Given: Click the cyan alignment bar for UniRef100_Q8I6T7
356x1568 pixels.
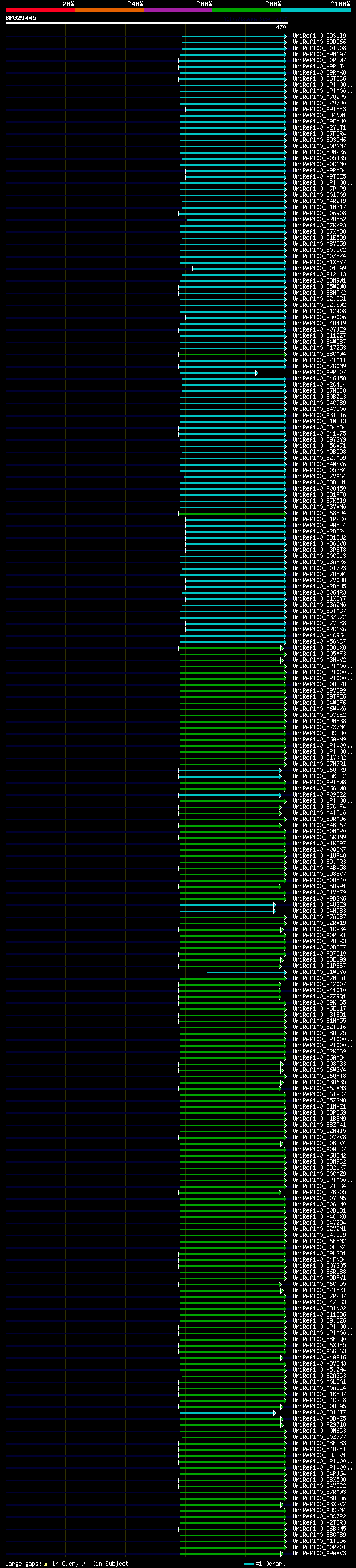Looking at the screenshot, I should (228, 1413).
